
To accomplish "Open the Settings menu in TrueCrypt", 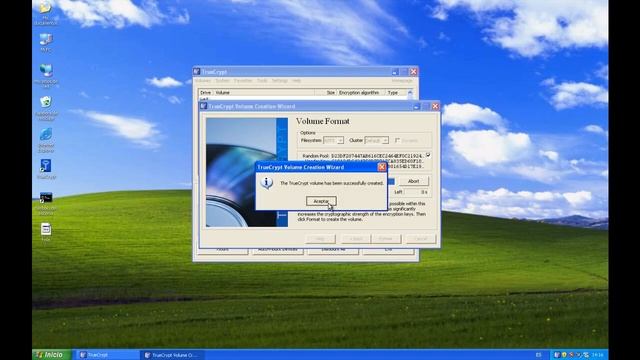I will click(x=280, y=81).
